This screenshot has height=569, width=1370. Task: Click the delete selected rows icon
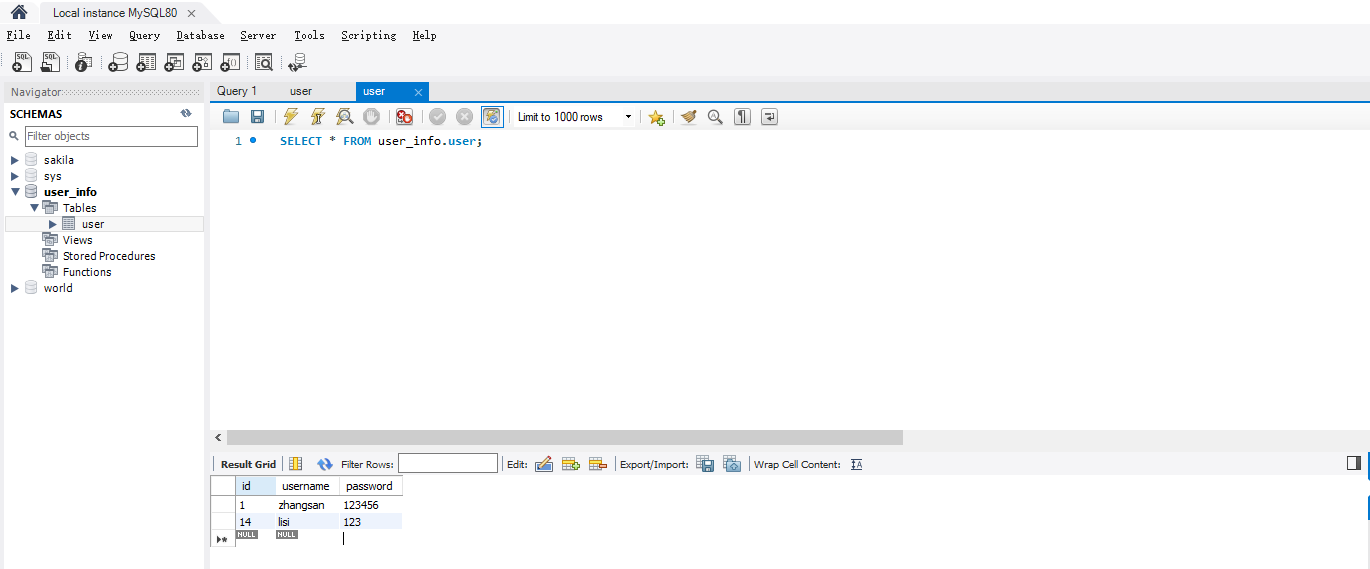[x=598, y=464]
